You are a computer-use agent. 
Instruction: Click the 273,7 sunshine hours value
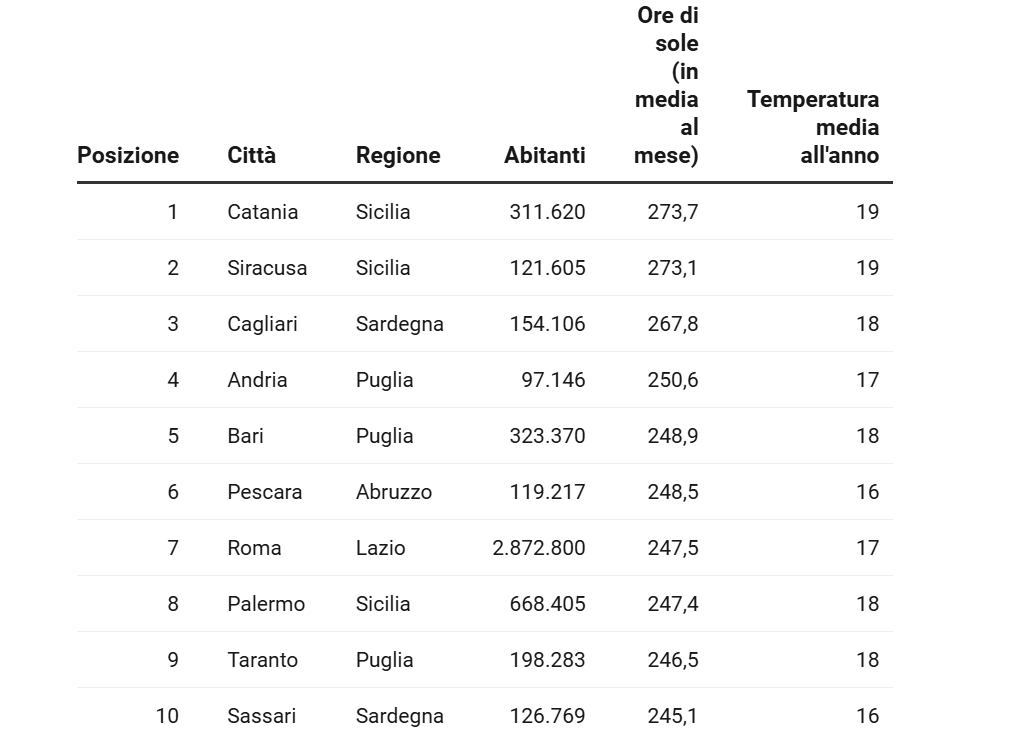tap(673, 212)
